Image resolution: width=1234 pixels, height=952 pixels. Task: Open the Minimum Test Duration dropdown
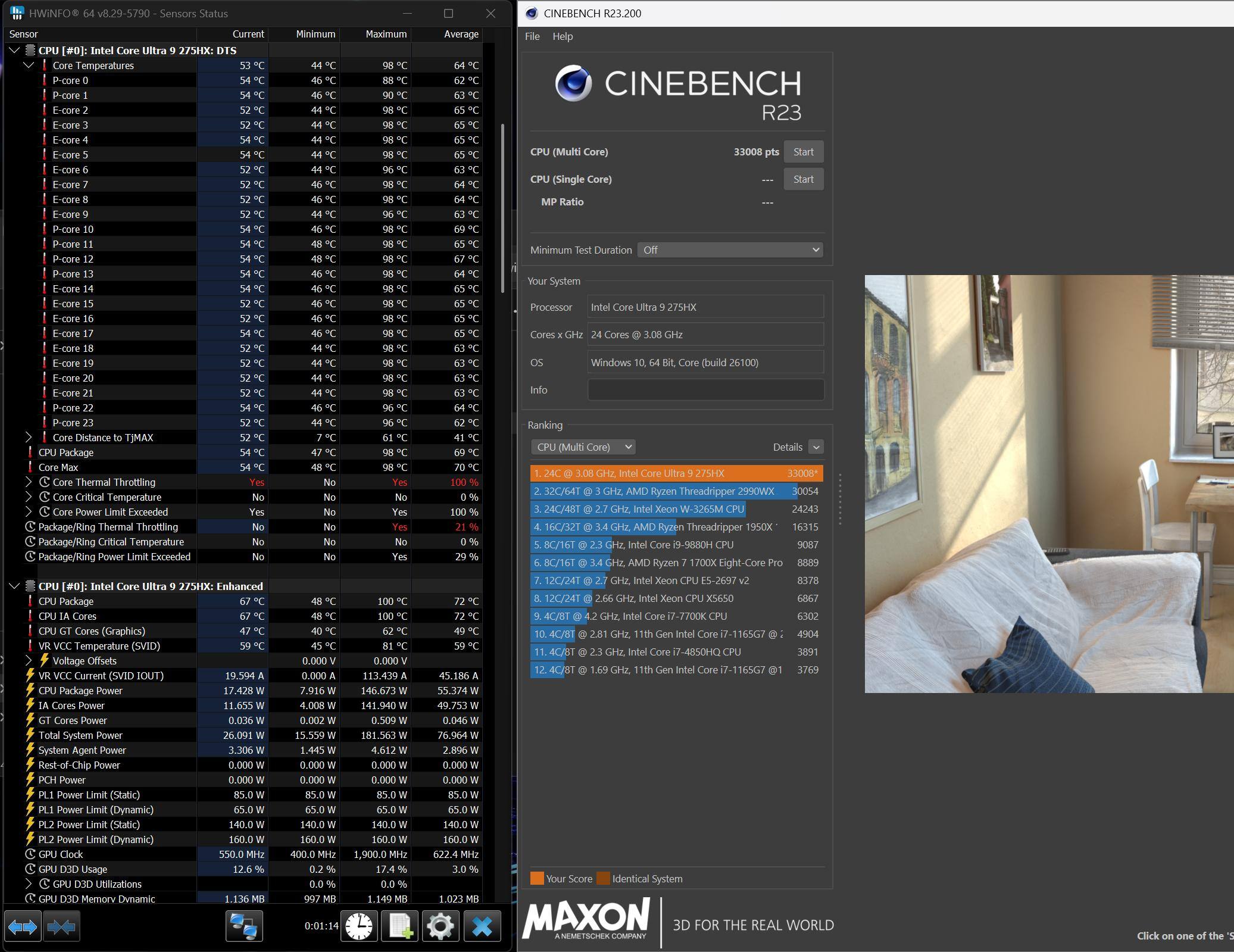click(x=730, y=250)
